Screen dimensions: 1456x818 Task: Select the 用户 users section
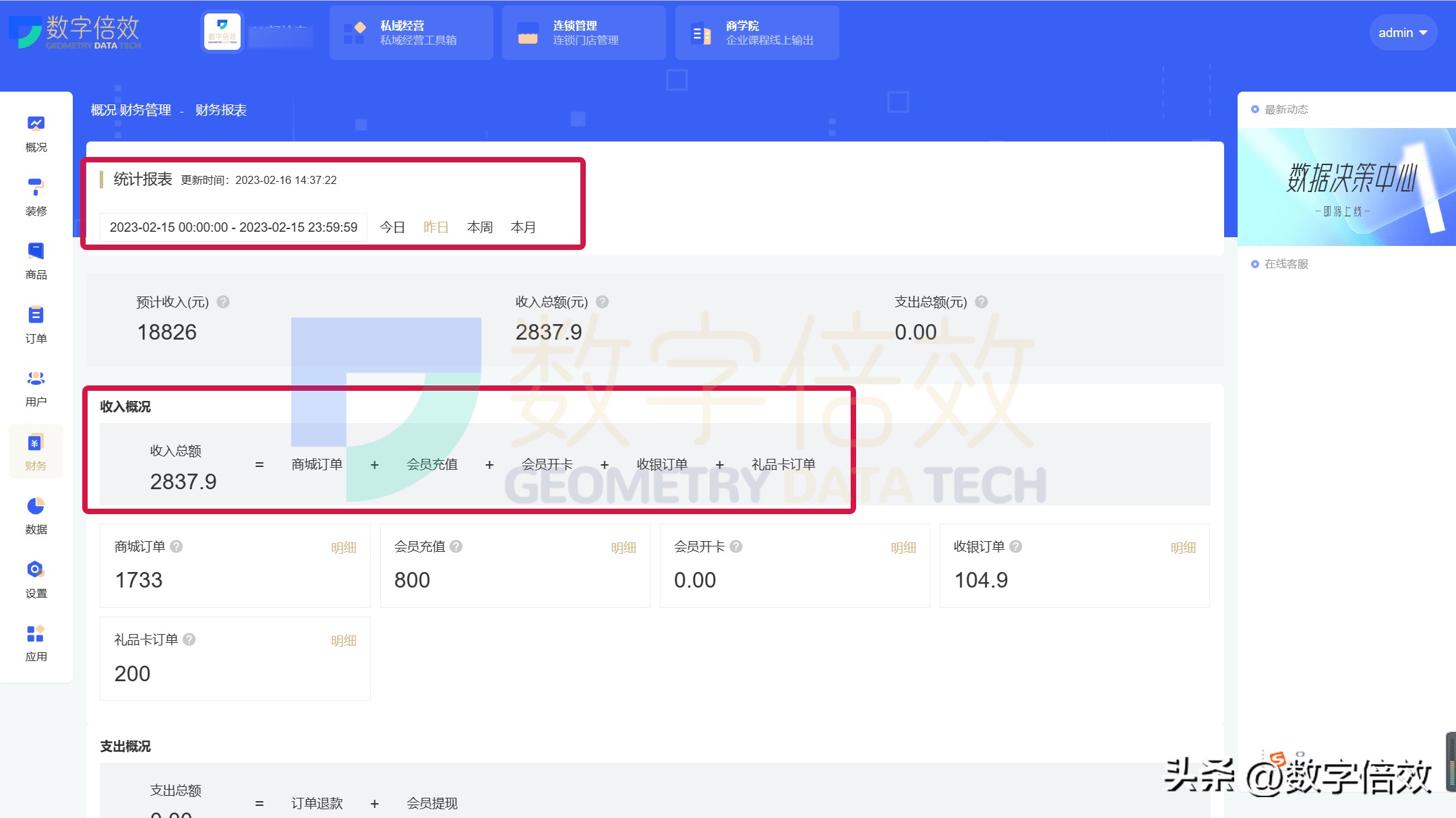coord(36,387)
